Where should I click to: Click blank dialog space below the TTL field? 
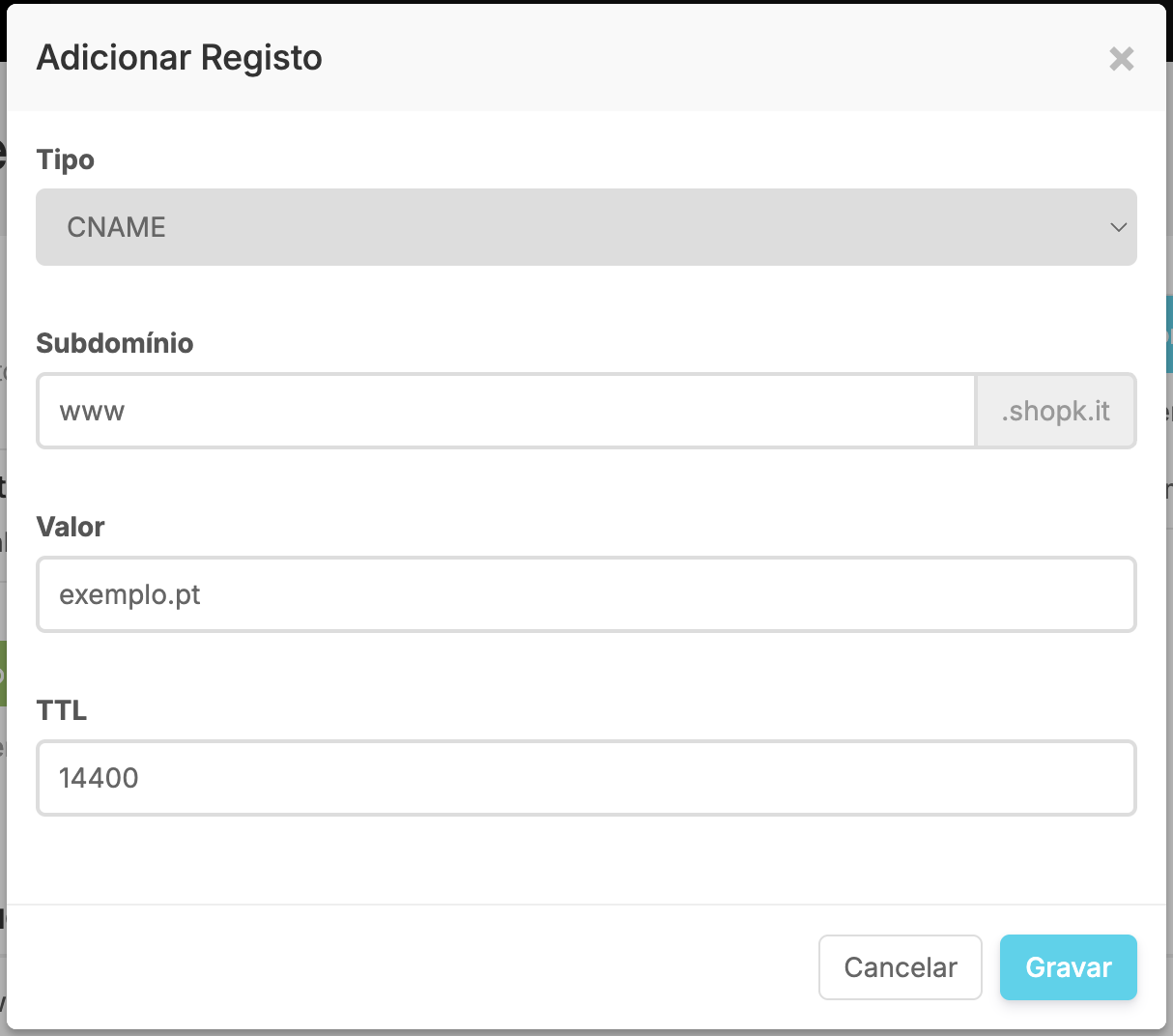point(586,860)
